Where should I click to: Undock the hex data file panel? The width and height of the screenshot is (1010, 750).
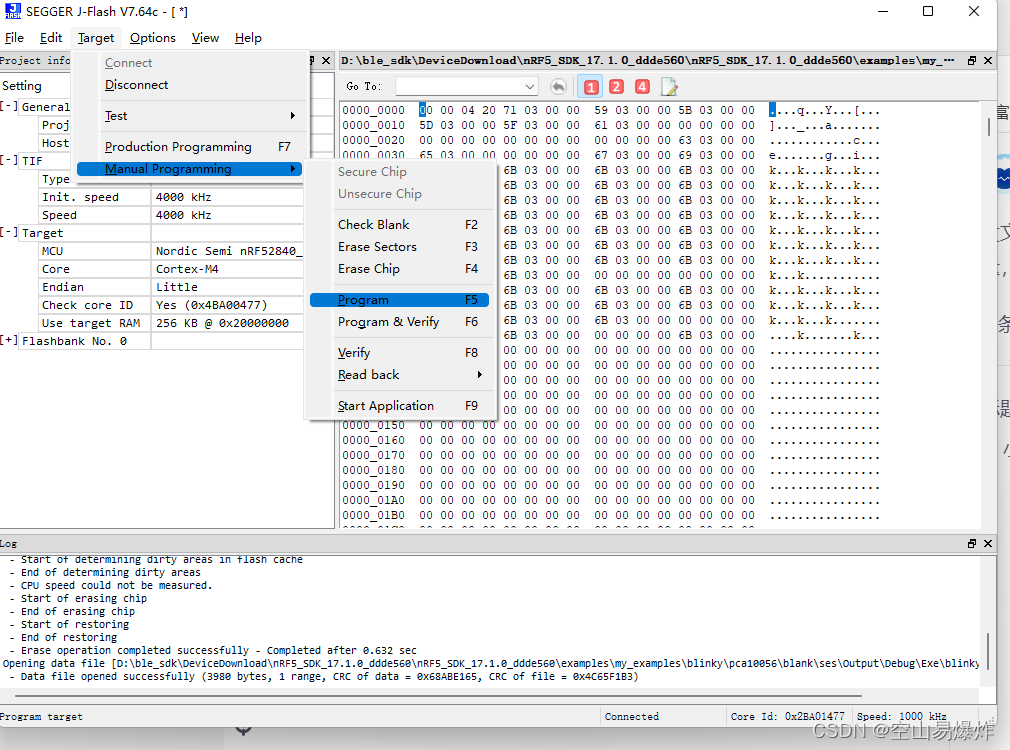point(972,61)
